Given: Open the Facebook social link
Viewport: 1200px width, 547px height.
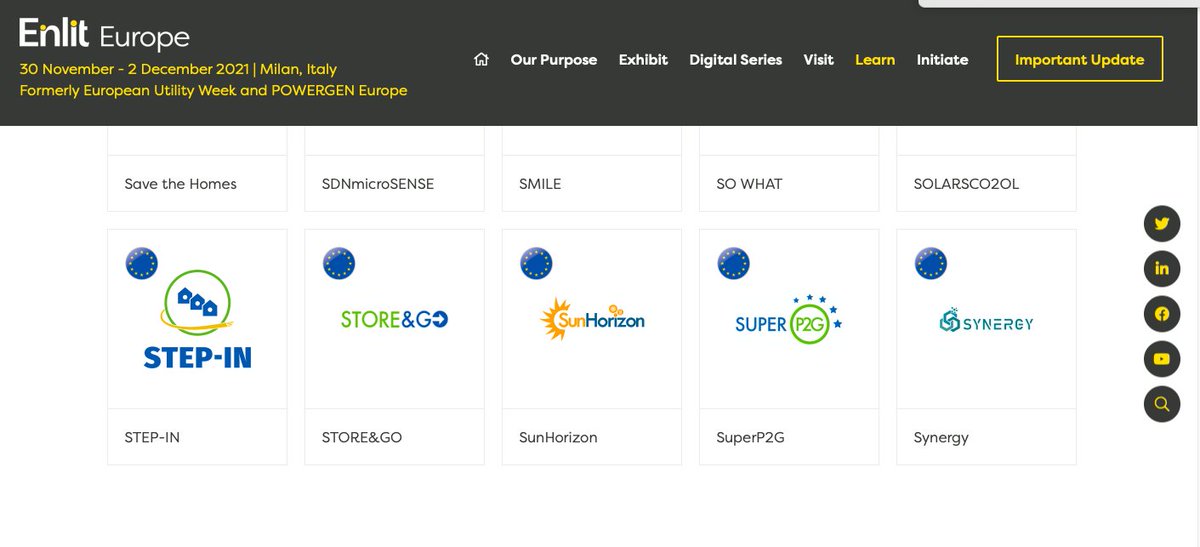Looking at the screenshot, I should [x=1162, y=314].
